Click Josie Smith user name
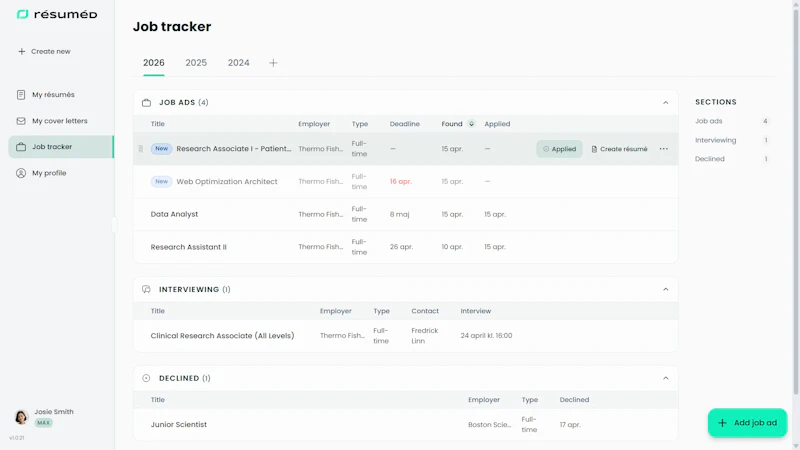The width and height of the screenshot is (800, 450). (54, 412)
